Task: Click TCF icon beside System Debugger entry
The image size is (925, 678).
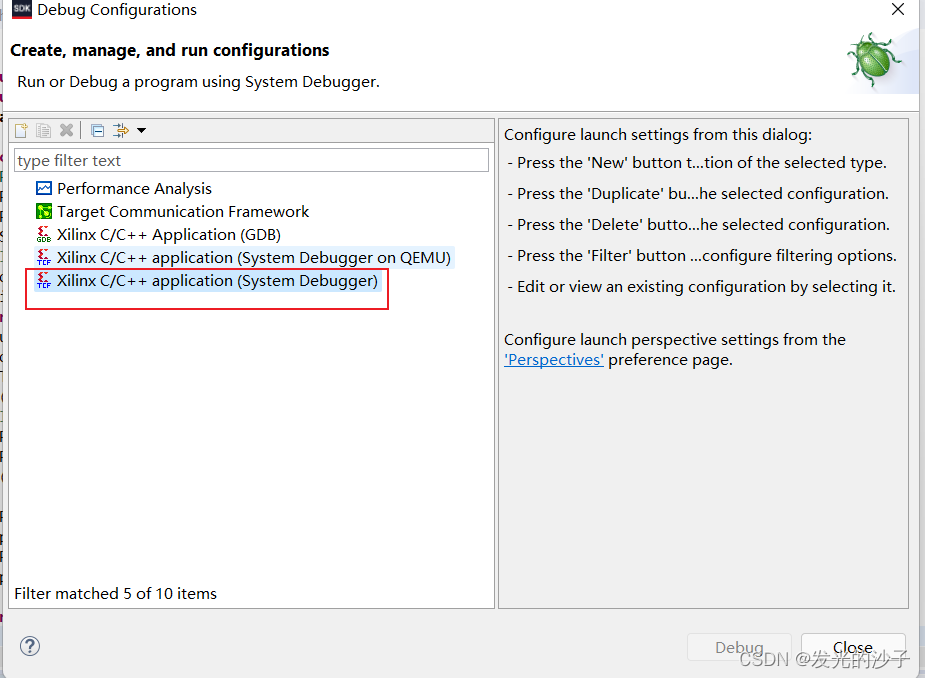Action: click(x=44, y=280)
